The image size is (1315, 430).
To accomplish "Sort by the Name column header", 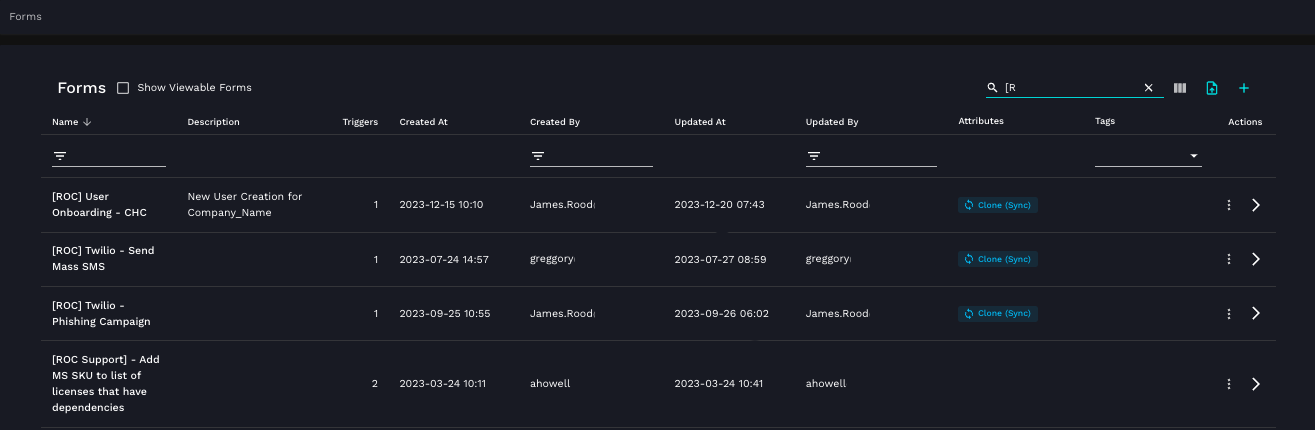I will 65,122.
